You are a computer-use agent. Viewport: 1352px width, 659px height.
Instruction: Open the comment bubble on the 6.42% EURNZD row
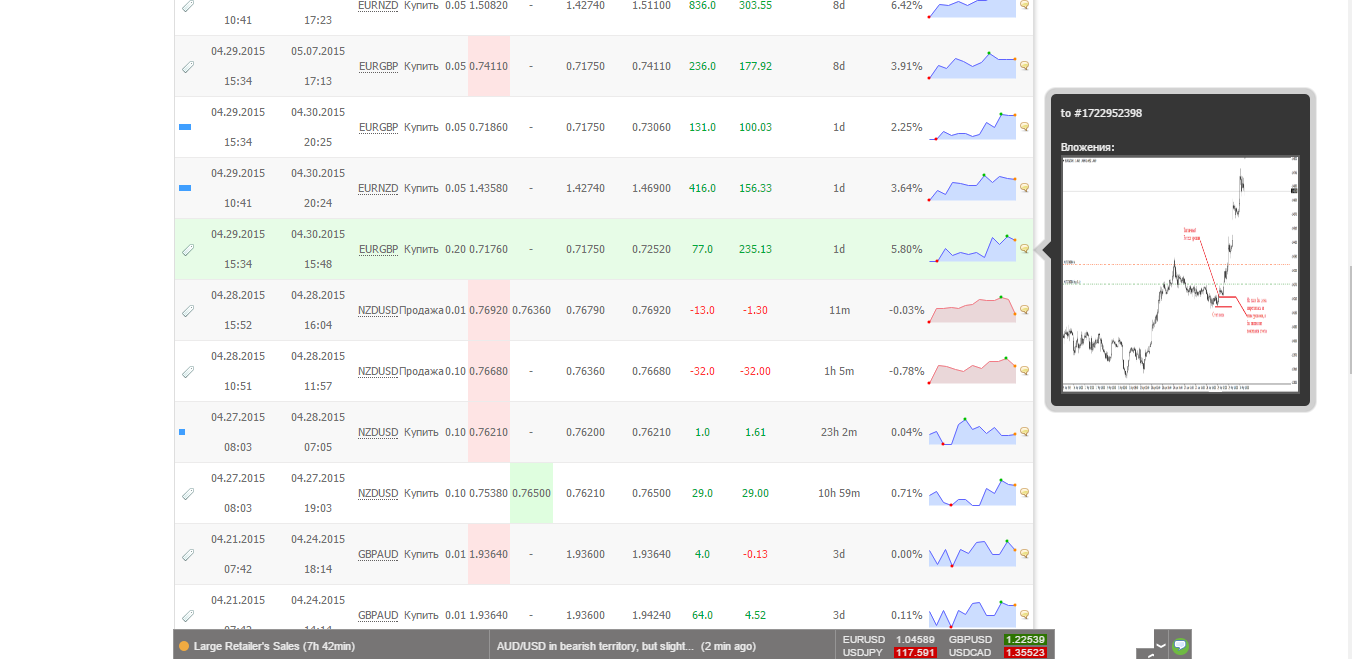pyautogui.click(x=1024, y=5)
